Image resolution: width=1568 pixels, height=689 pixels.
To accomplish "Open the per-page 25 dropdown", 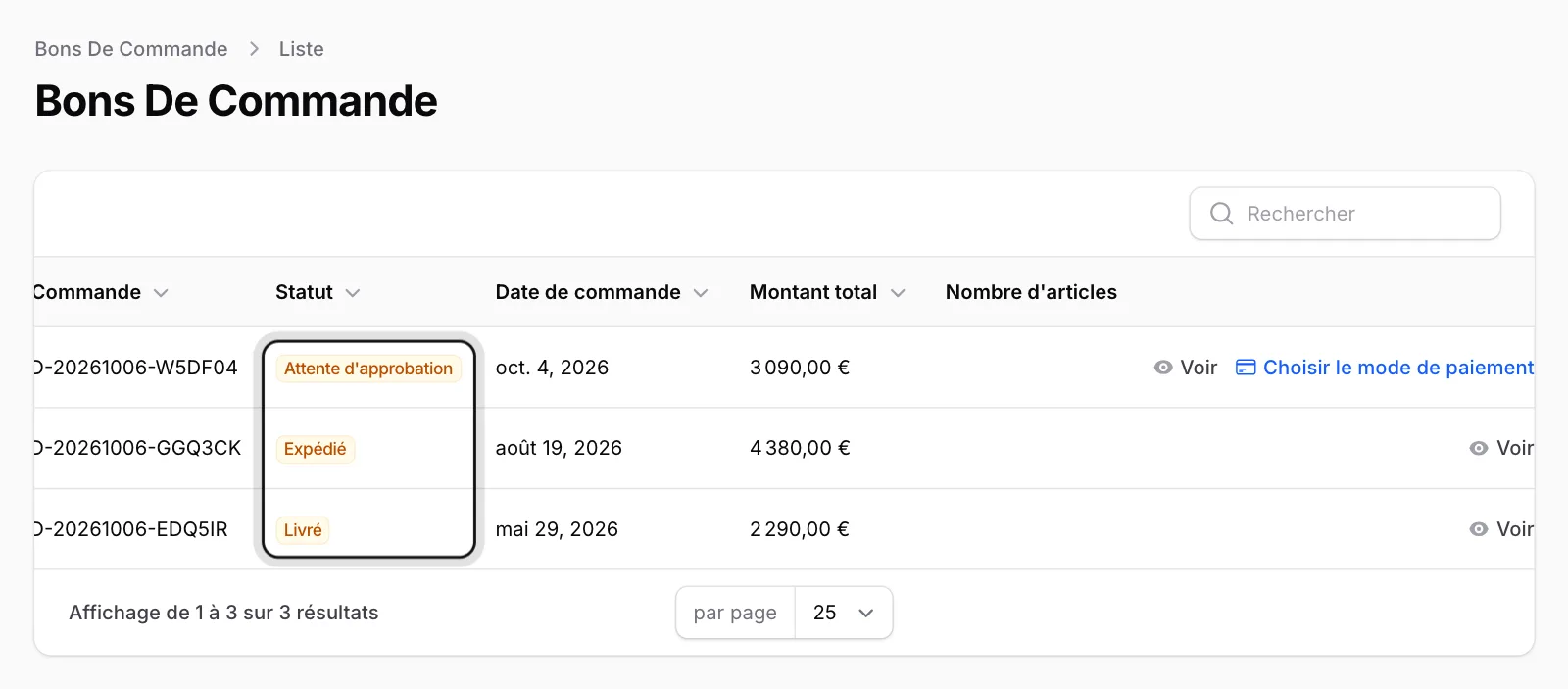I will (843, 613).
